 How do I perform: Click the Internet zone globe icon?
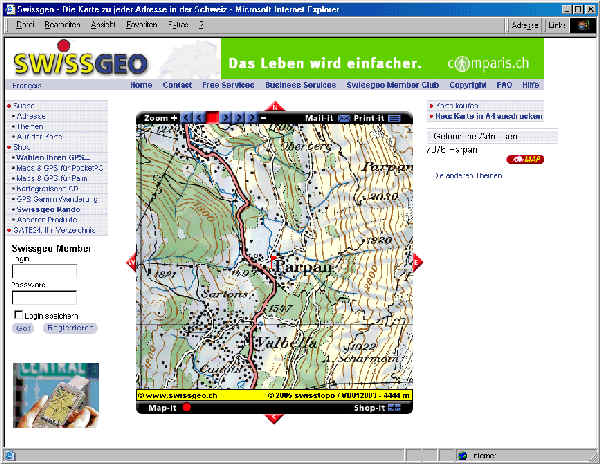pos(463,456)
